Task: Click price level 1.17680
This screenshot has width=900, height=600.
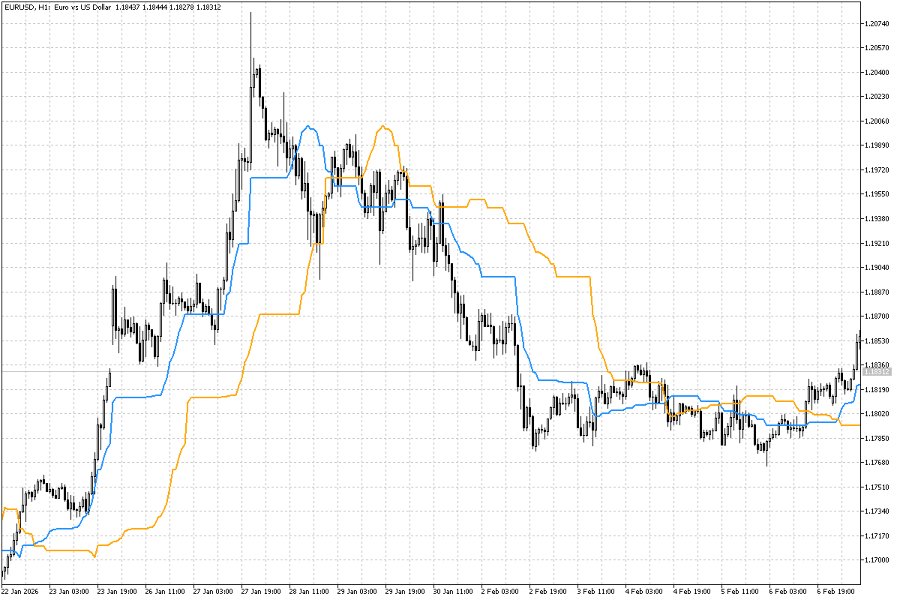Action: click(x=876, y=463)
